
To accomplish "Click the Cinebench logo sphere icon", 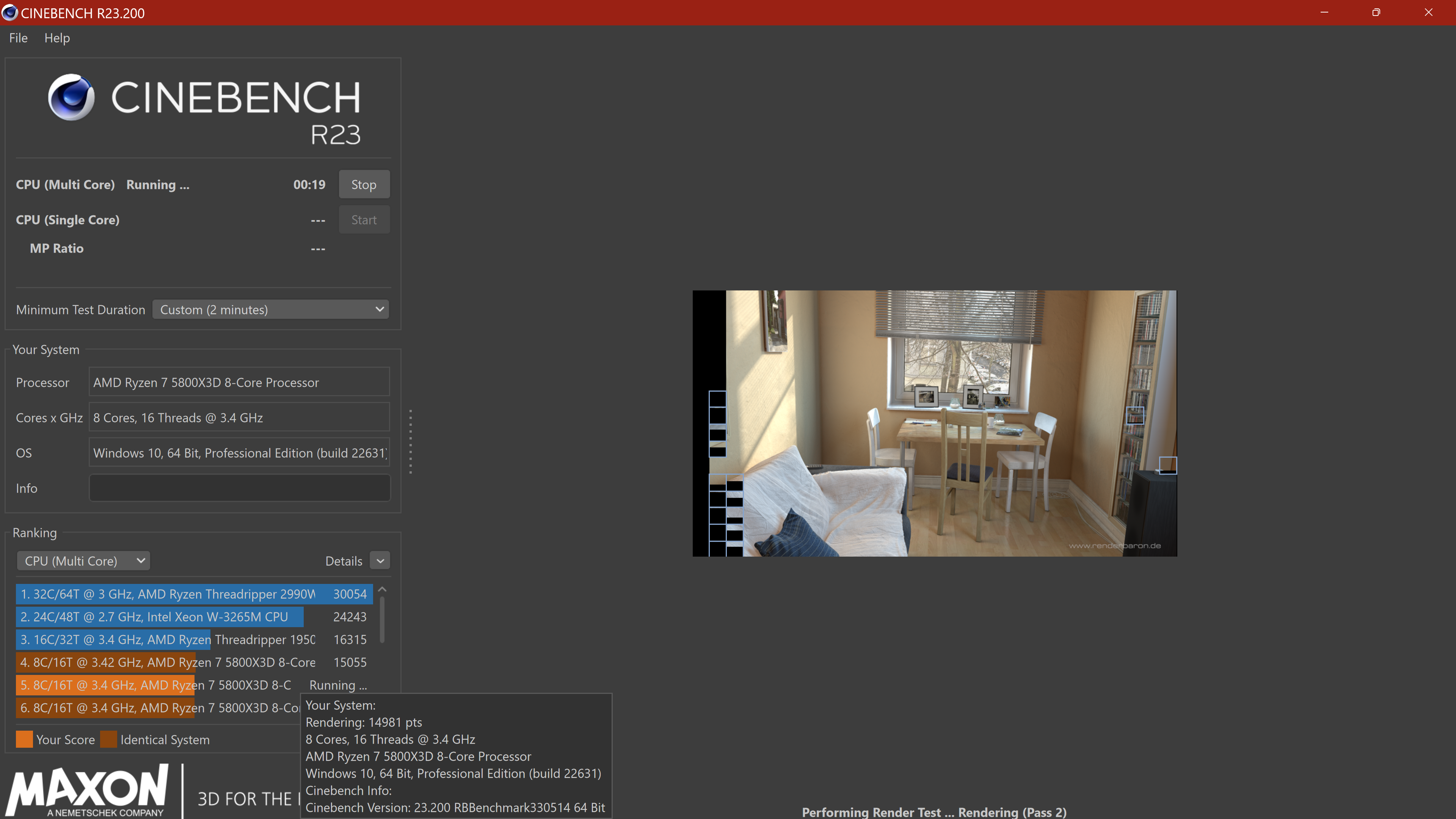I will click(71, 97).
